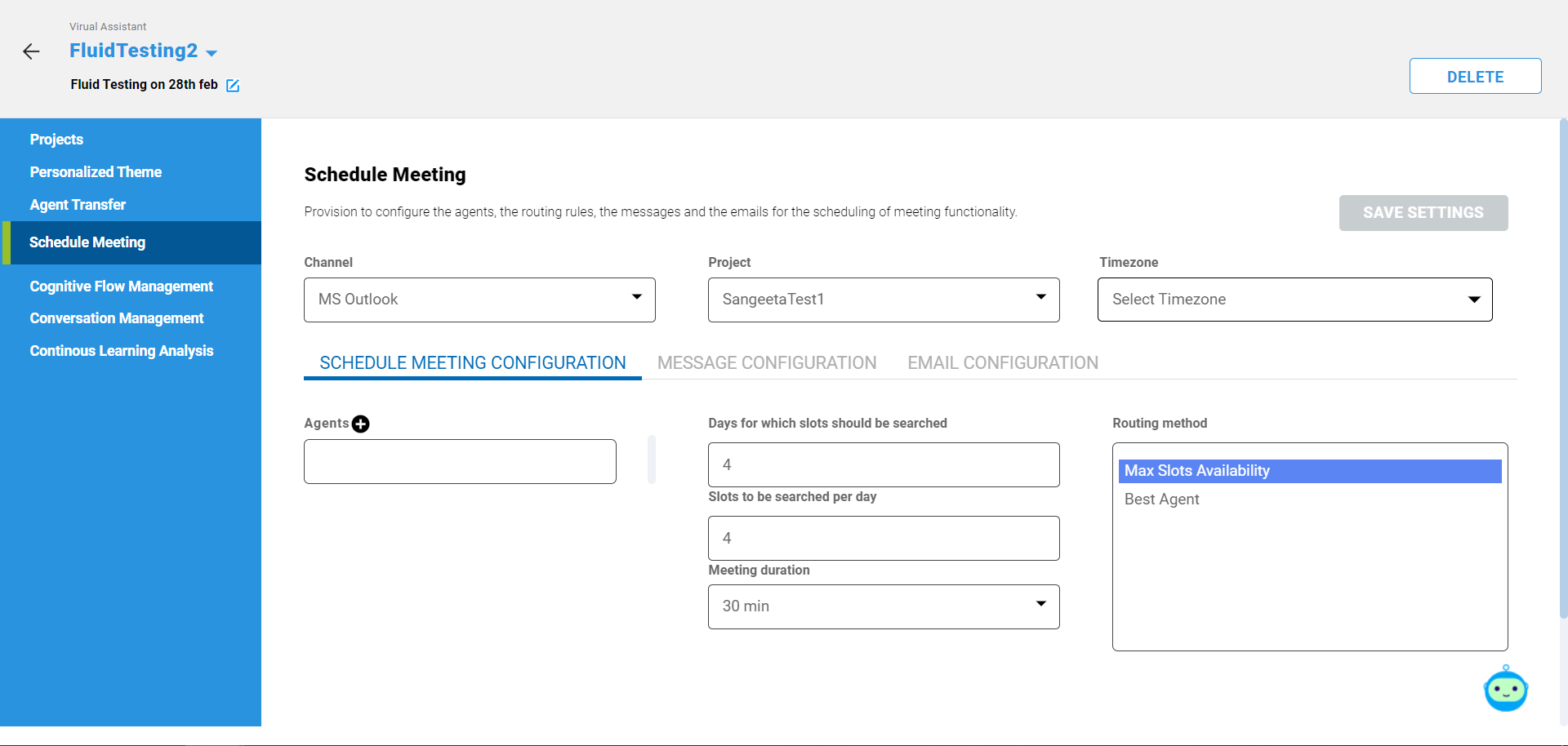The image size is (1568, 746).
Task: Click the Slots to be searched per day field
Action: 883,538
